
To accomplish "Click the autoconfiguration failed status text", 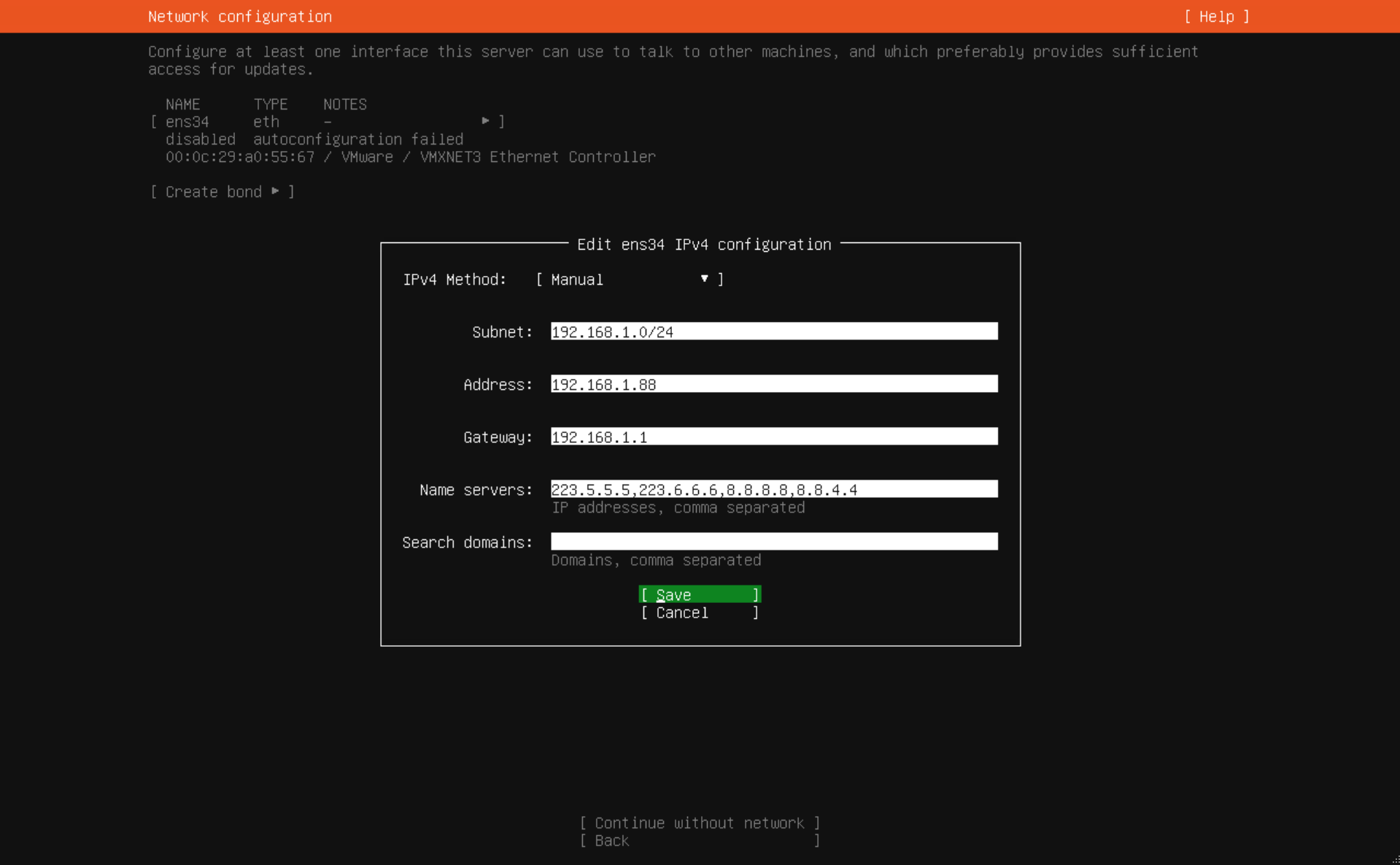I will (x=357, y=139).
